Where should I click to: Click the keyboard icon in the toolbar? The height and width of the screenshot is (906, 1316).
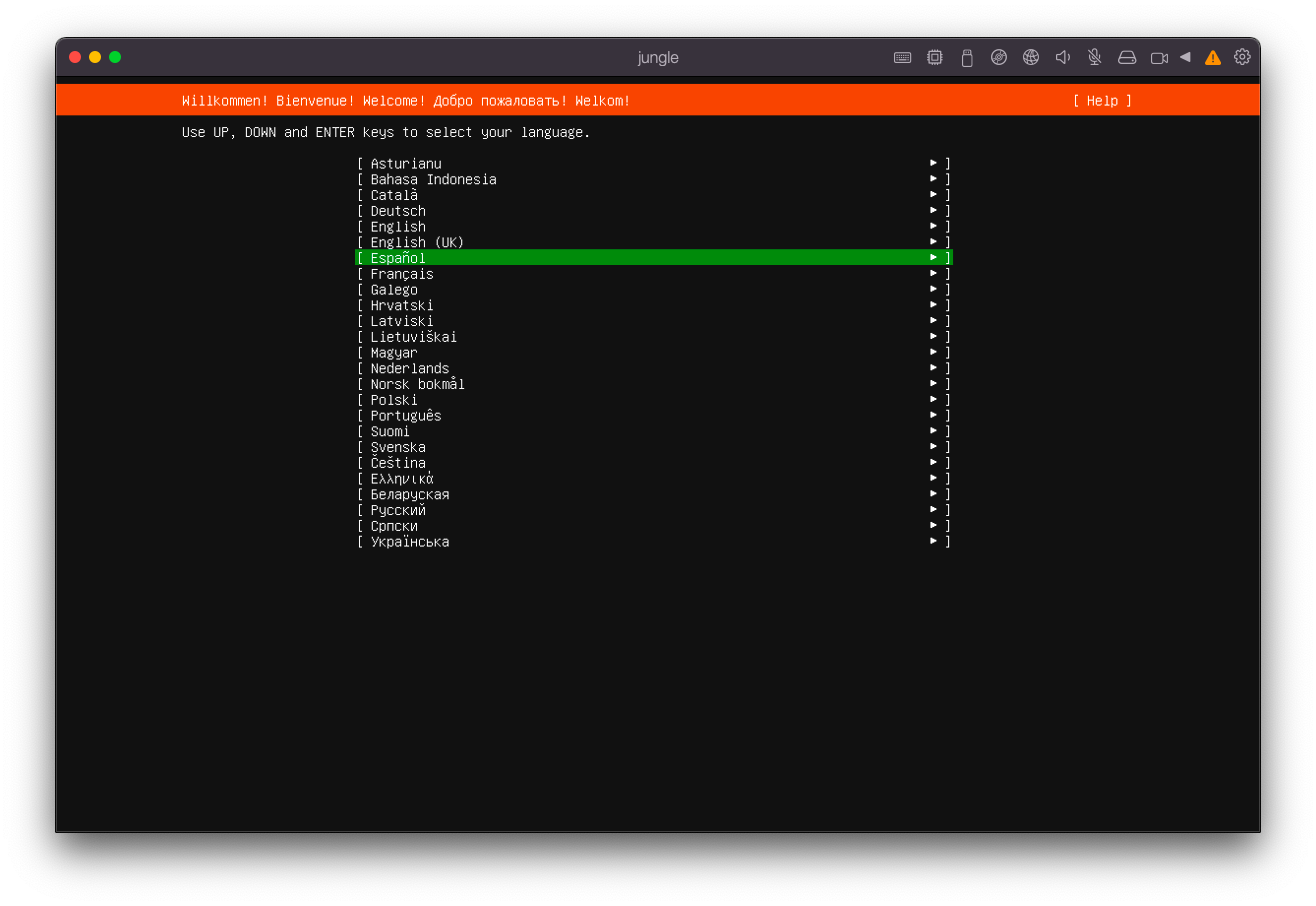pyautogui.click(x=902, y=57)
